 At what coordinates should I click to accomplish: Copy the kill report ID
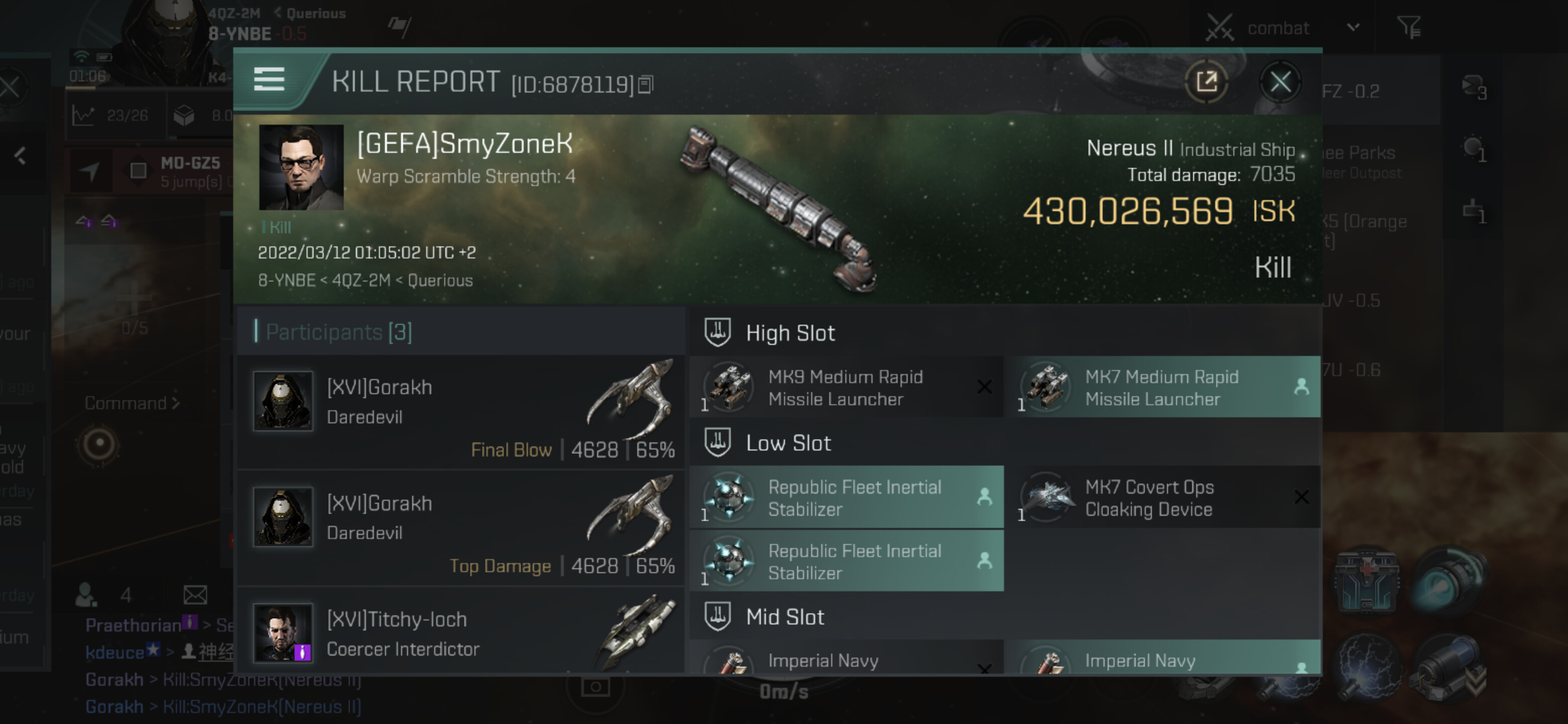pyautogui.click(x=646, y=84)
